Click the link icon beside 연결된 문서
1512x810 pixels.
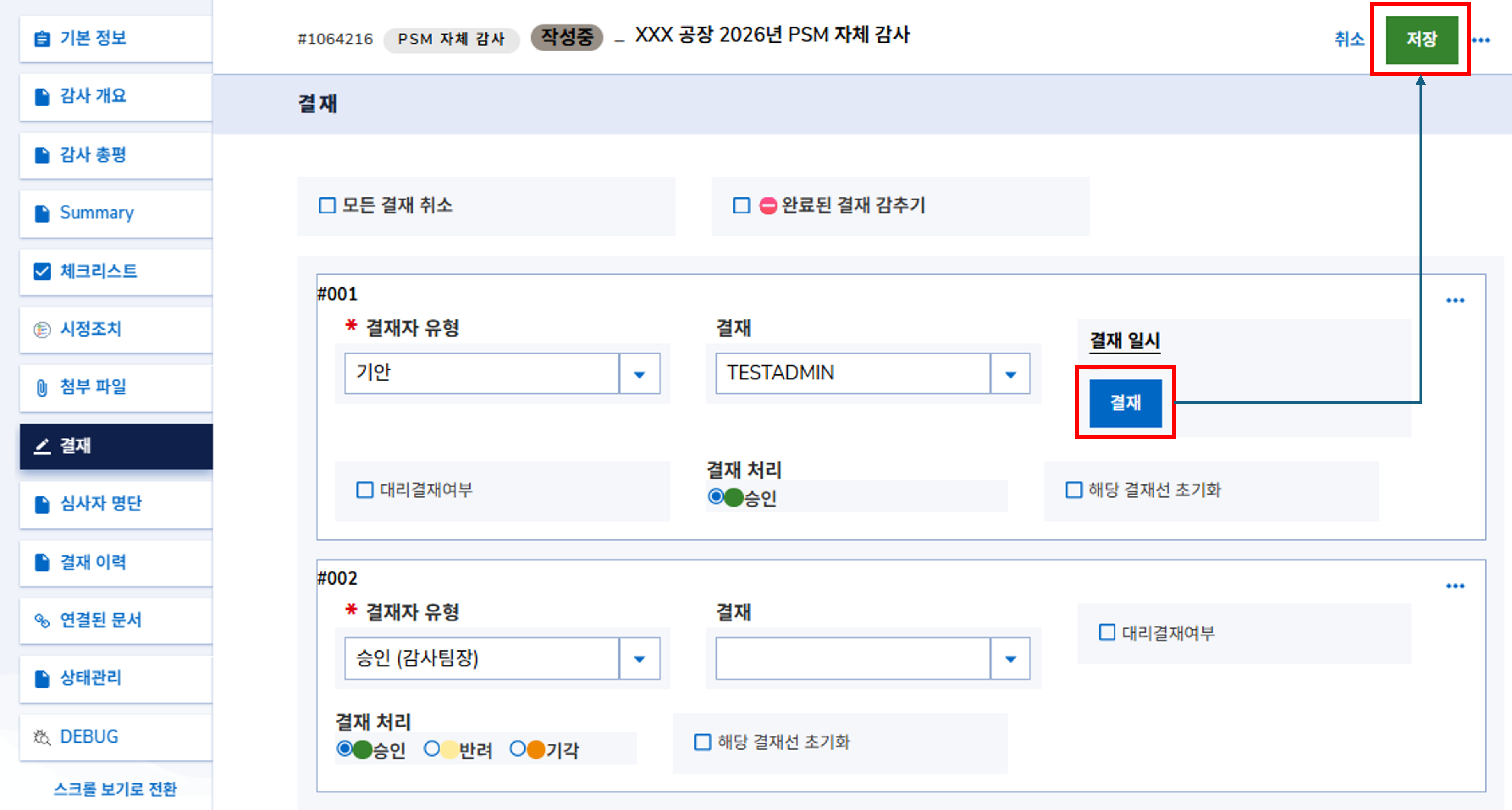[42, 620]
